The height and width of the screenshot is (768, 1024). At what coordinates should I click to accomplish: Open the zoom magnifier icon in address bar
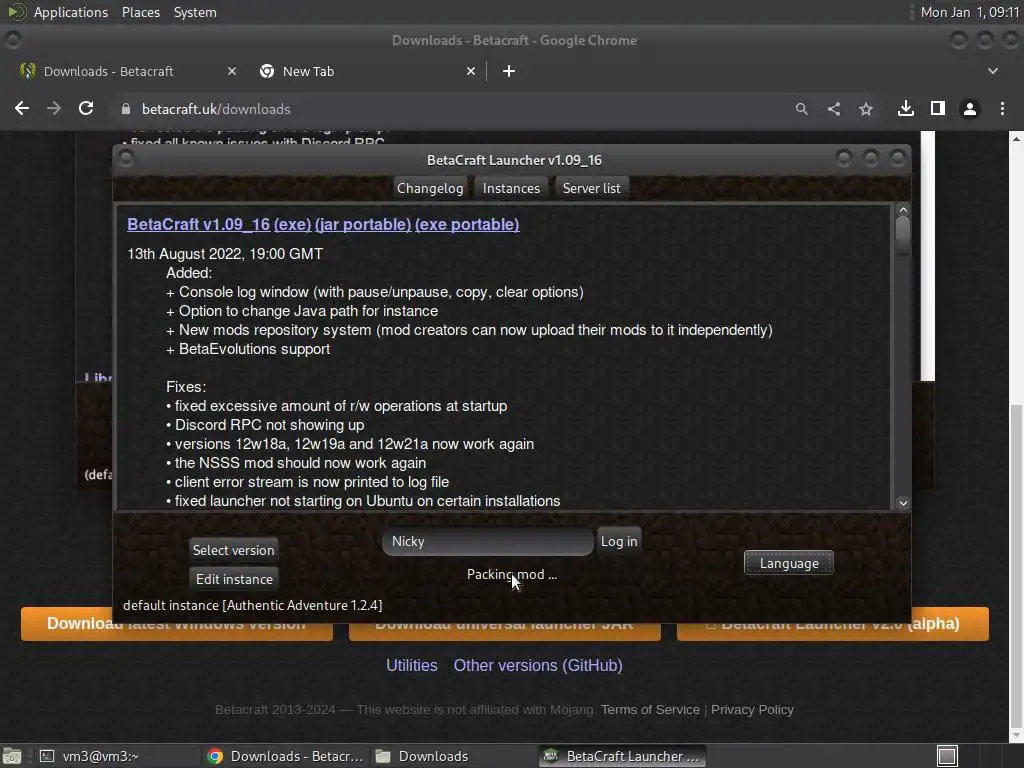tap(801, 109)
